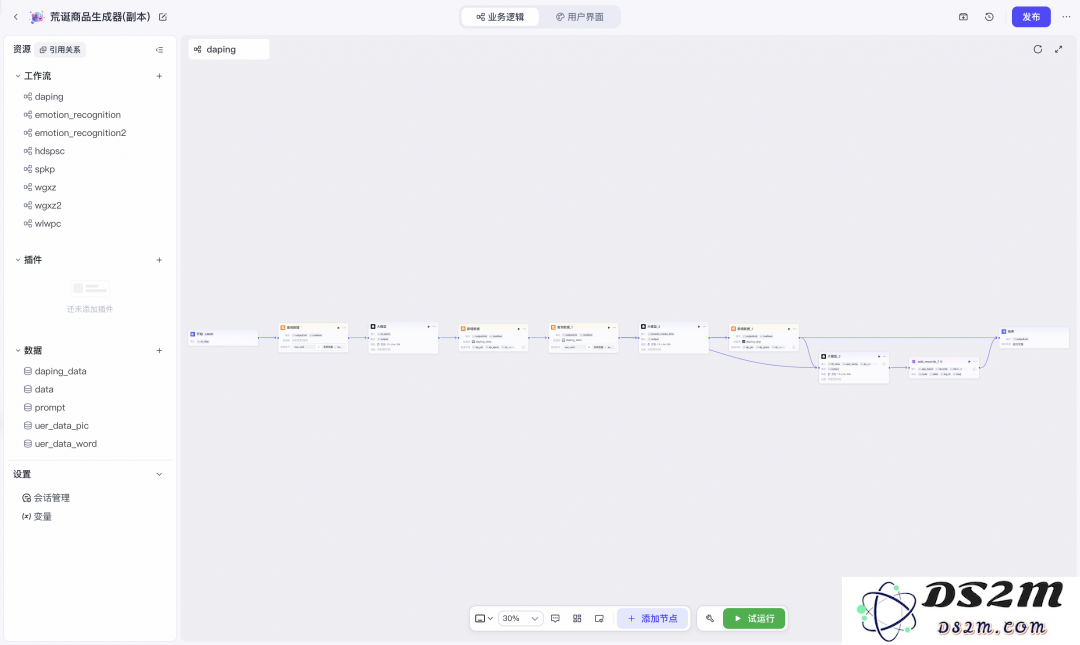Select the 结束 end node
The image size is (1080, 645).
[1034, 338]
